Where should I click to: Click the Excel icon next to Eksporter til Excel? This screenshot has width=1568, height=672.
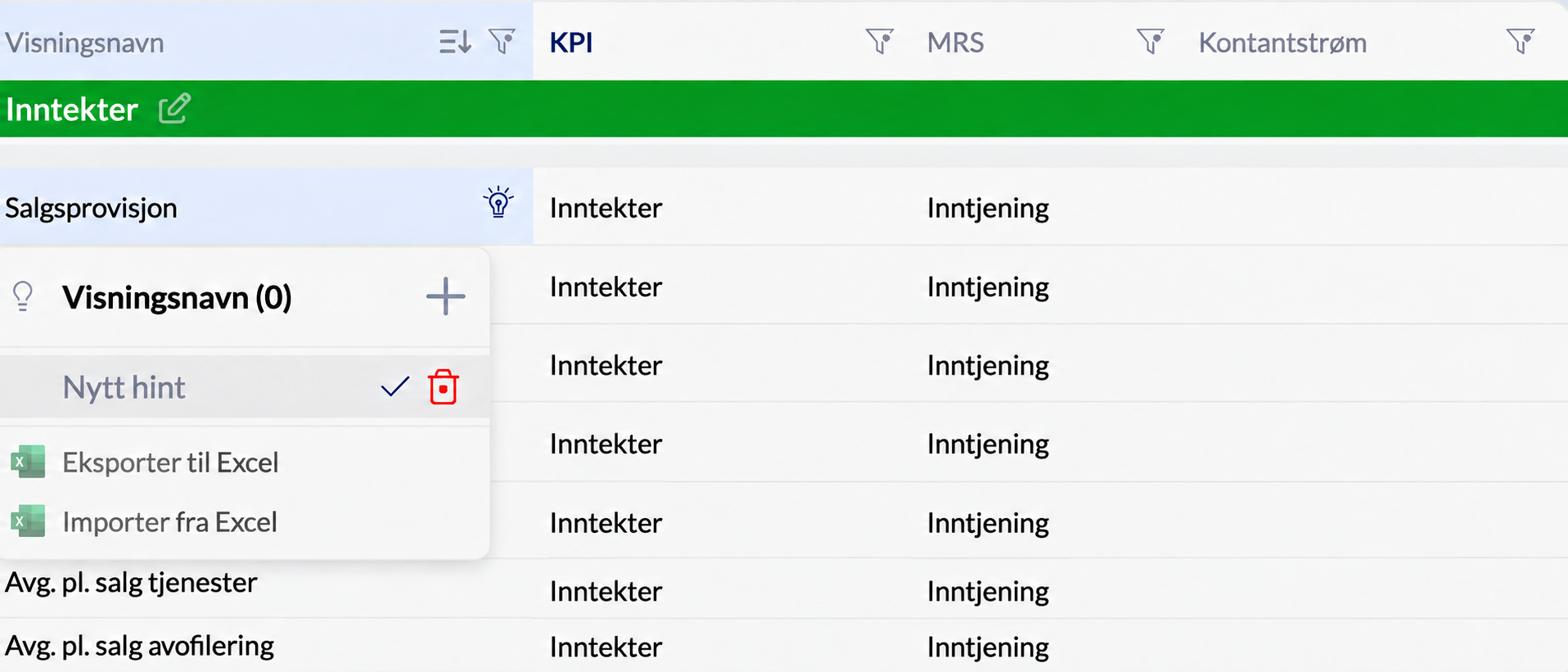point(28,462)
